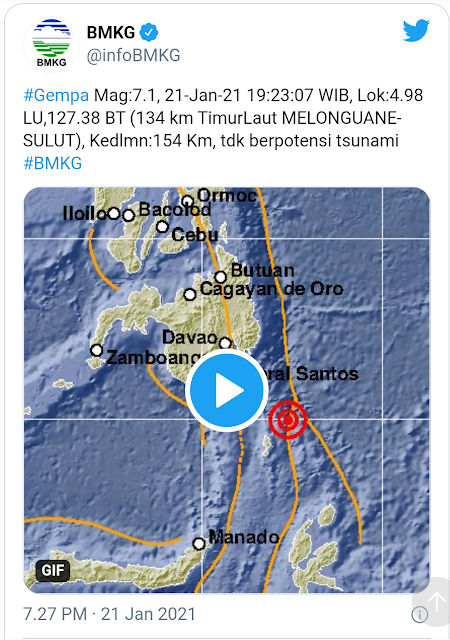Click the scroll-to-top arrow button

[x=436, y=601]
